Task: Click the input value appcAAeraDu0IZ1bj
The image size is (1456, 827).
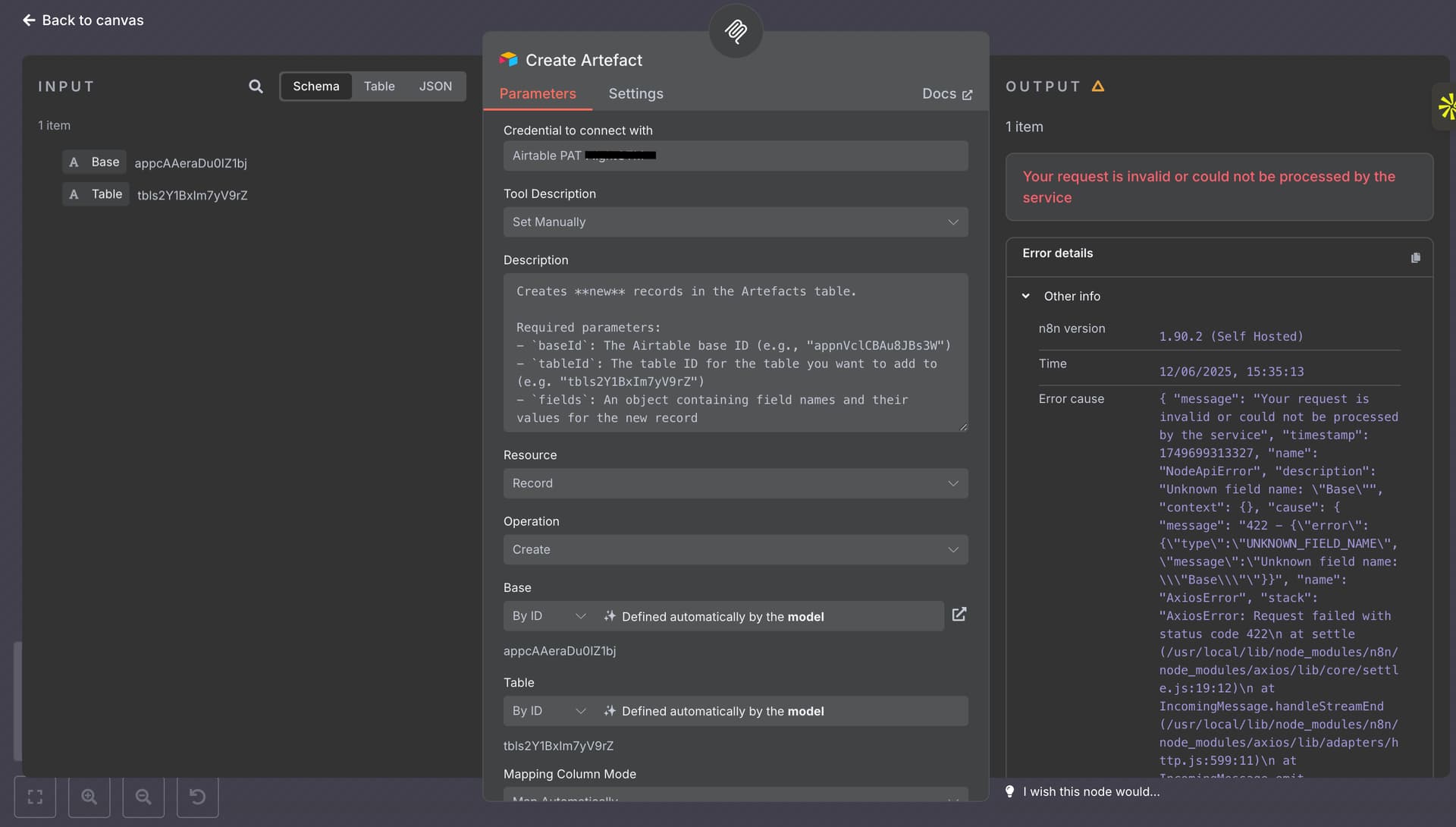Action: 190,163
